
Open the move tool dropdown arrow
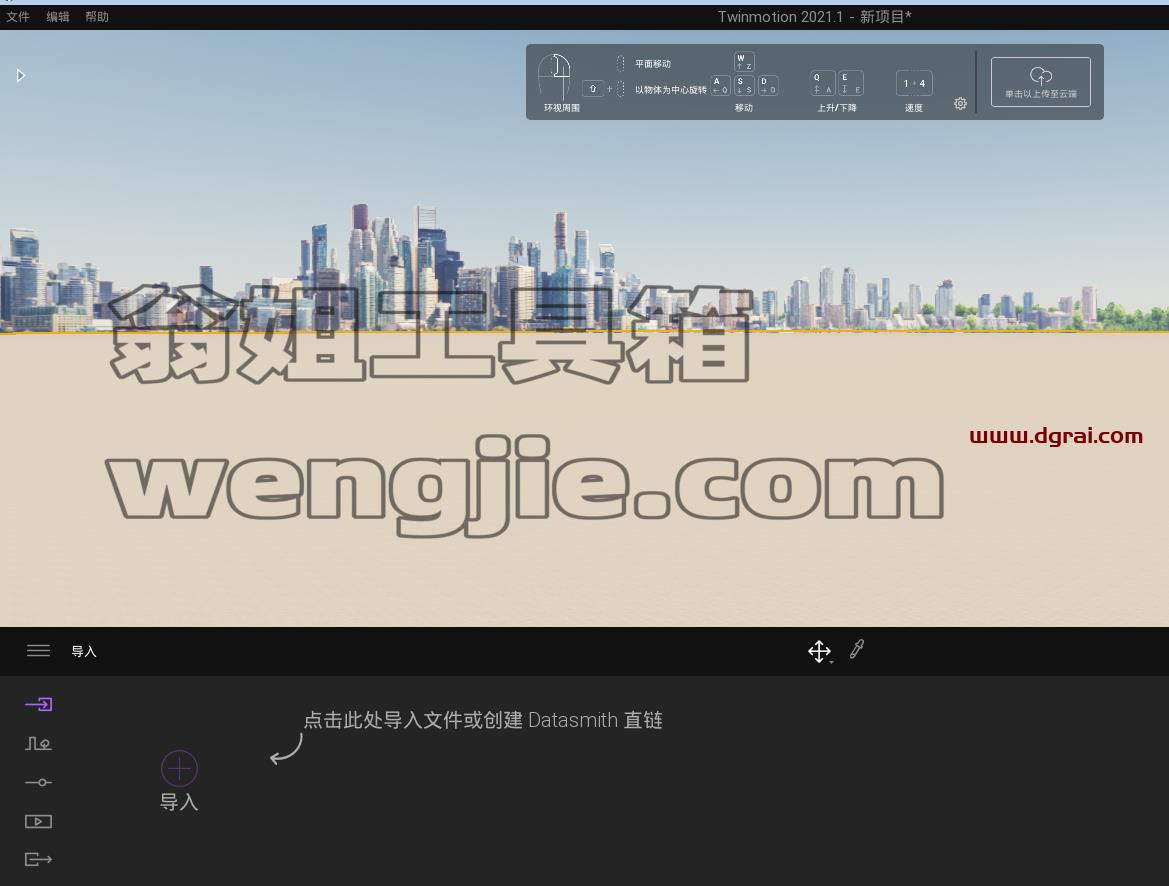(832, 662)
